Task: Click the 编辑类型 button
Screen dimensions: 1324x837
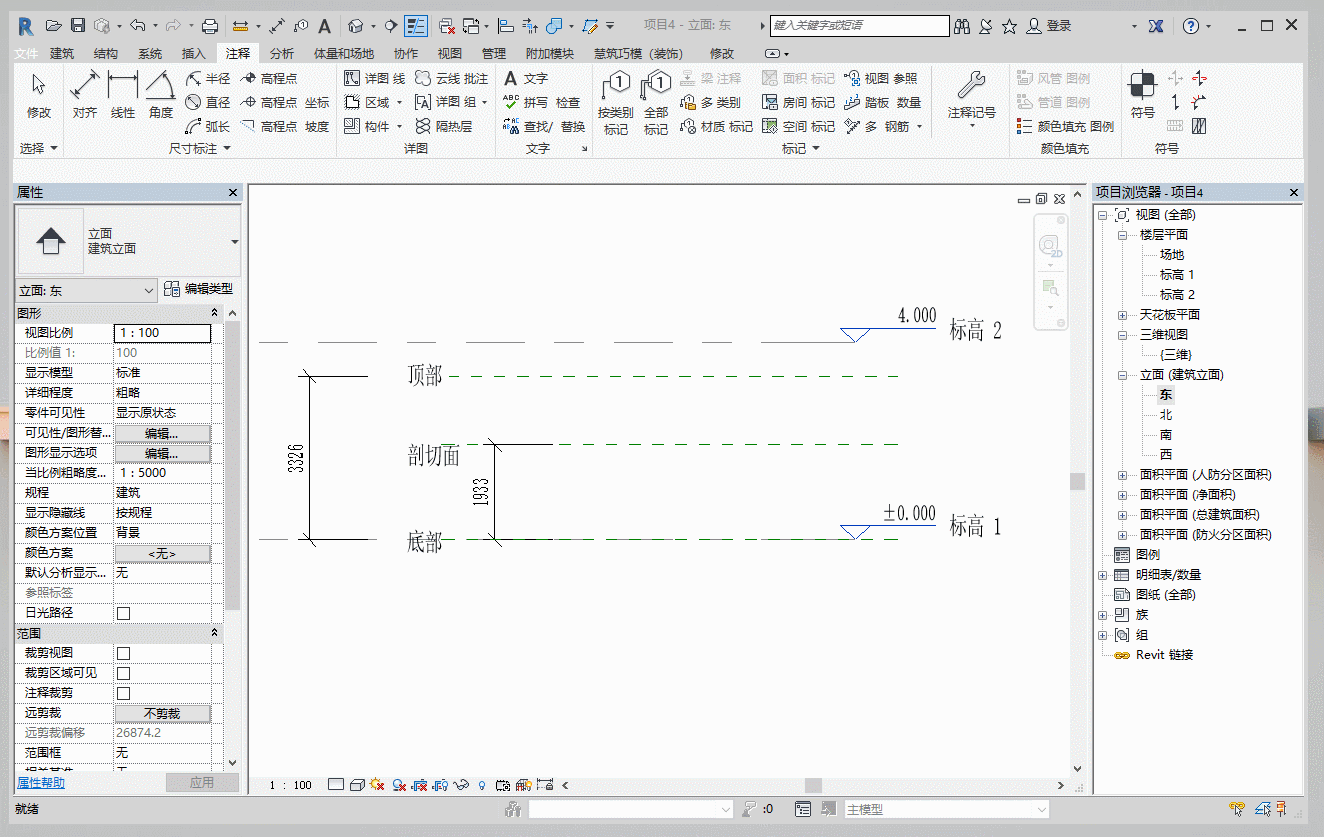Action: tap(198, 289)
